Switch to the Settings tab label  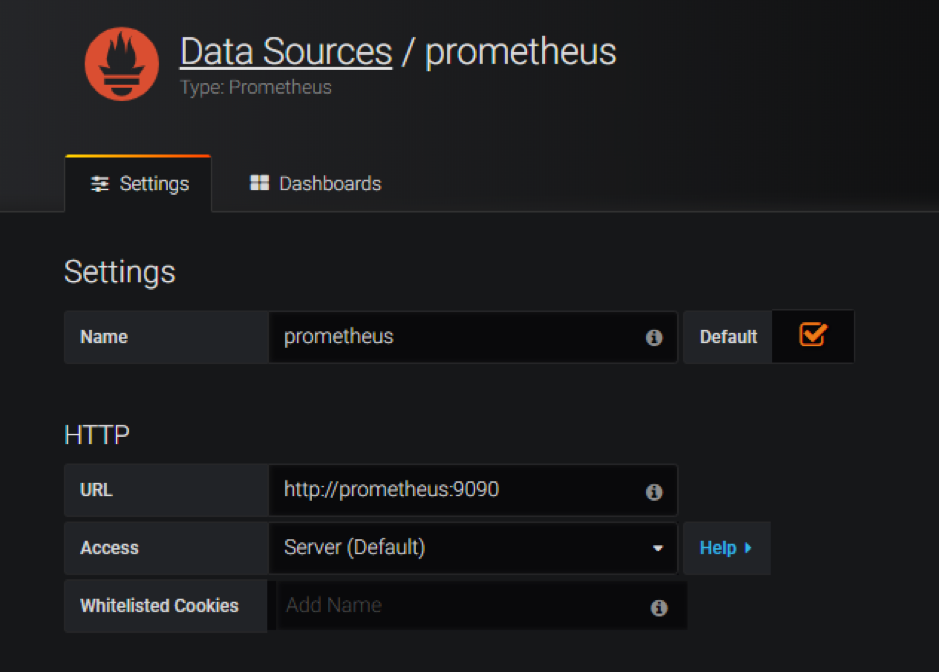pyautogui.click(x=154, y=184)
